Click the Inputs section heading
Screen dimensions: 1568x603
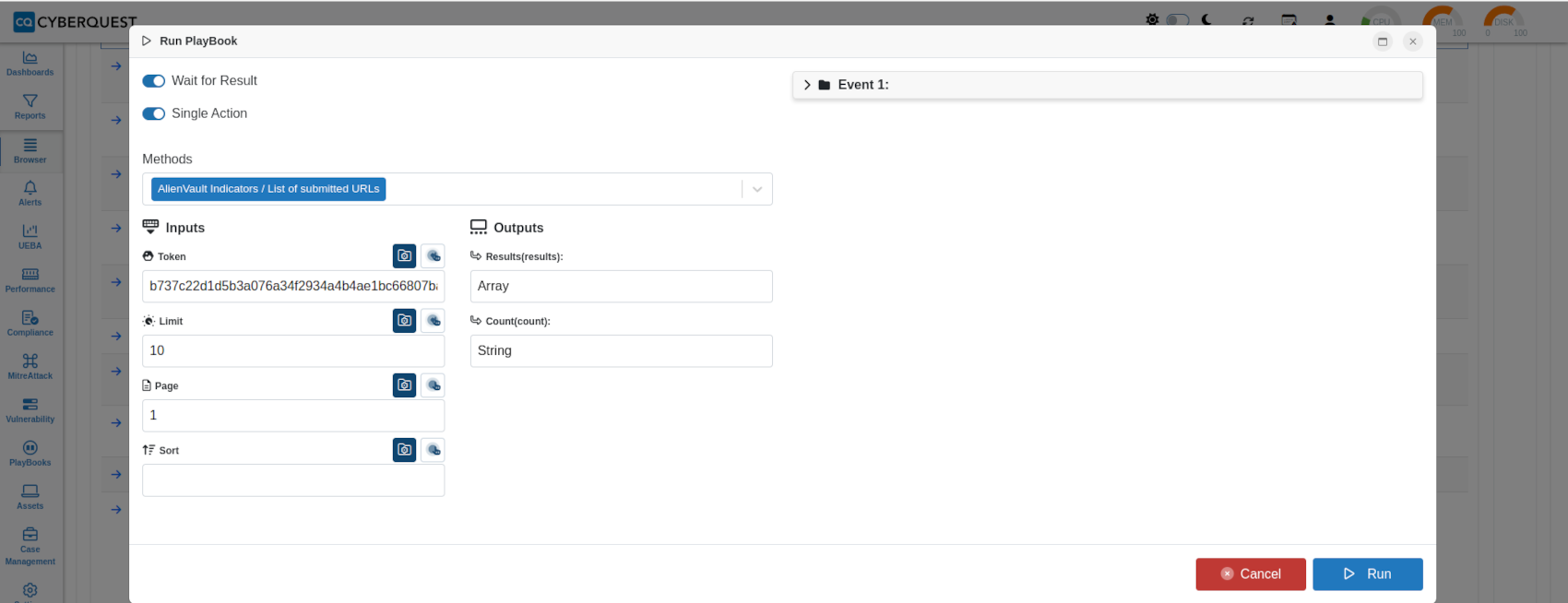(x=174, y=228)
